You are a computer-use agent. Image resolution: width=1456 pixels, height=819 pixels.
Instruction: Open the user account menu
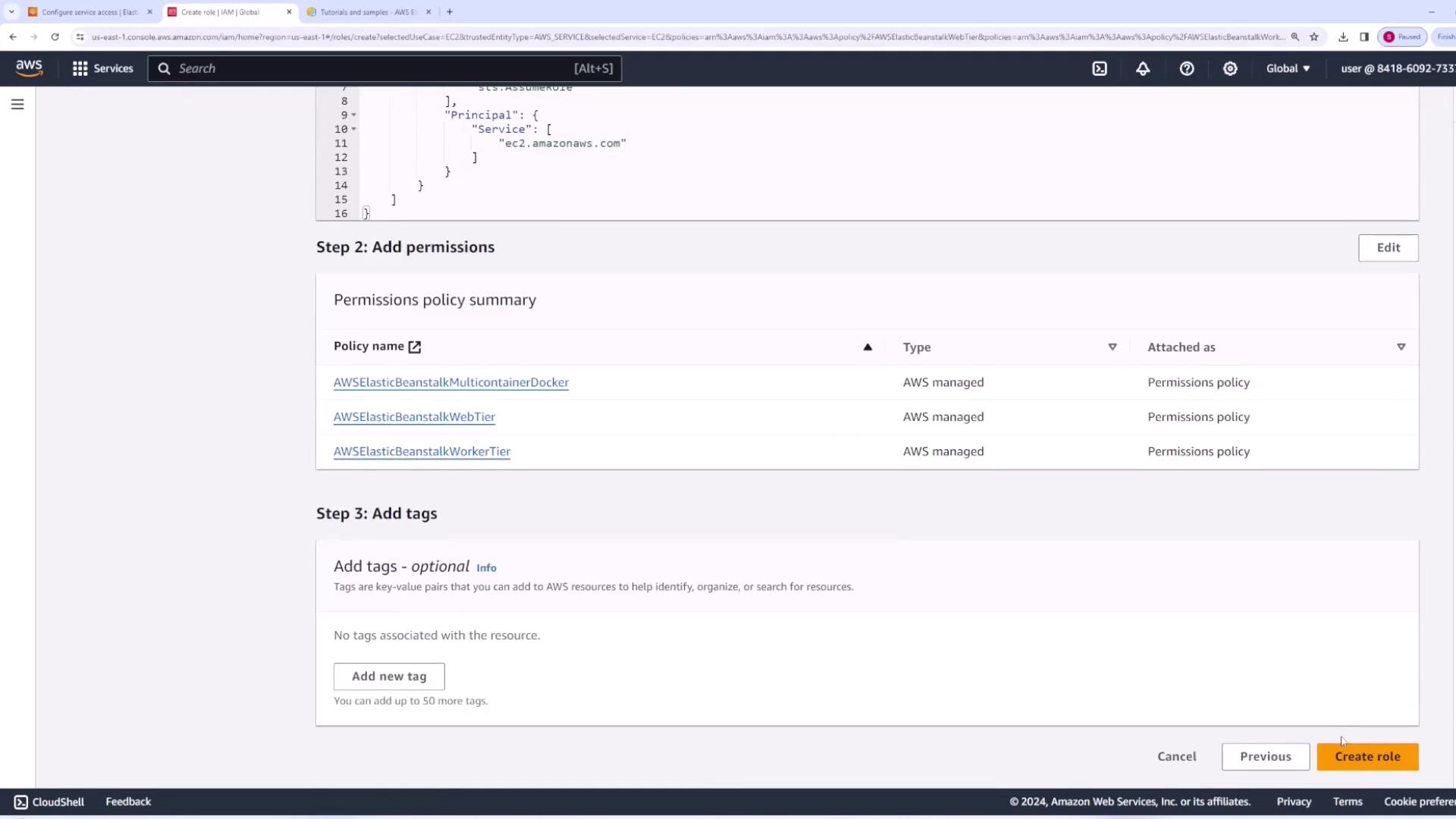1397,68
